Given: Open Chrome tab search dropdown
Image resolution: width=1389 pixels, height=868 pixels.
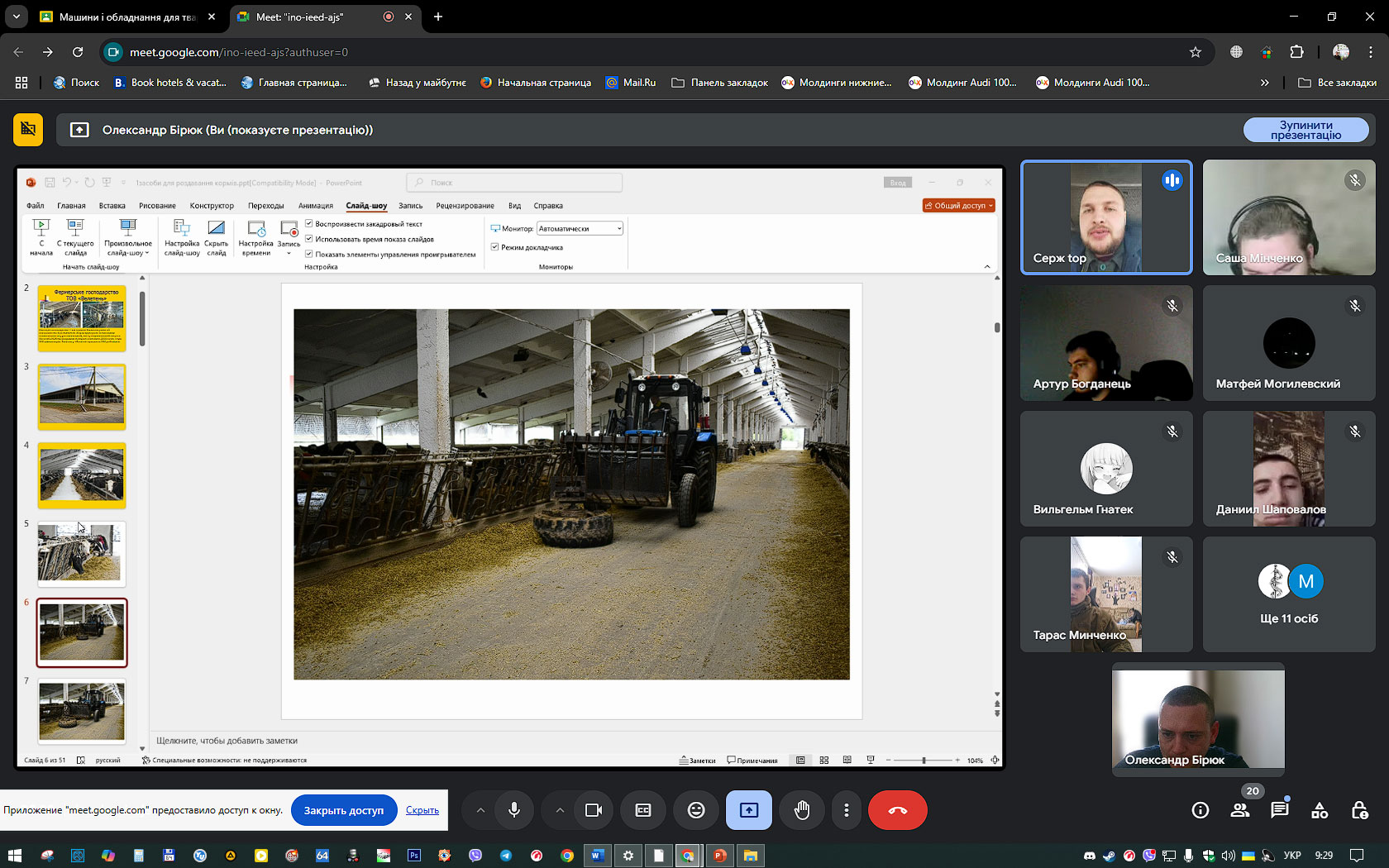Looking at the screenshot, I should [x=16, y=17].
